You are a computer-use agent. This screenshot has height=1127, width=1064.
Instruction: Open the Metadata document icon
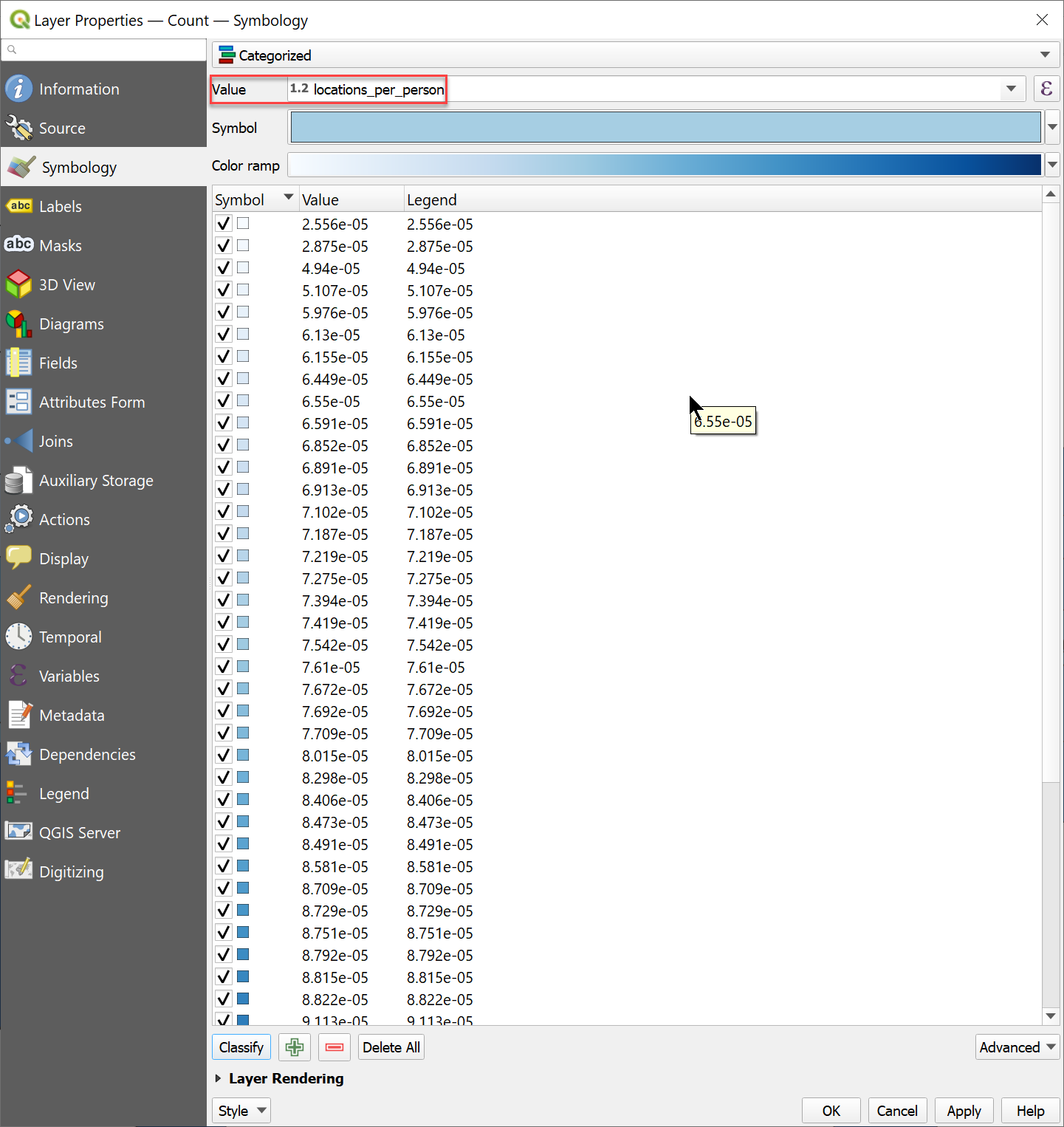pos(19,715)
